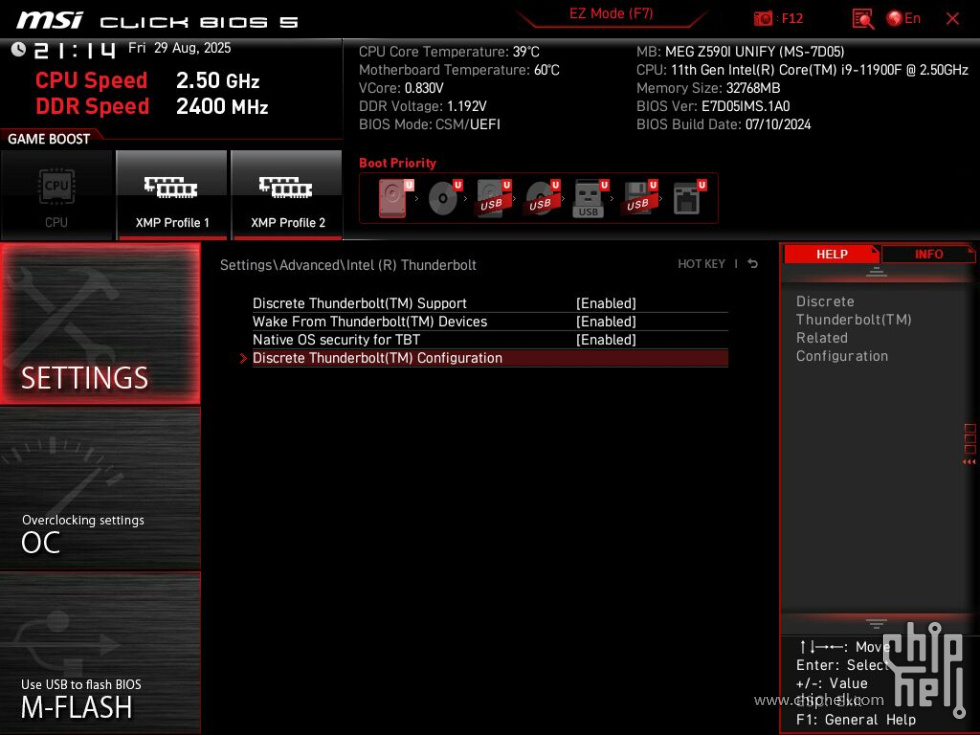Click the +/-: Value key hint
The height and width of the screenshot is (735, 980).
(x=831, y=684)
